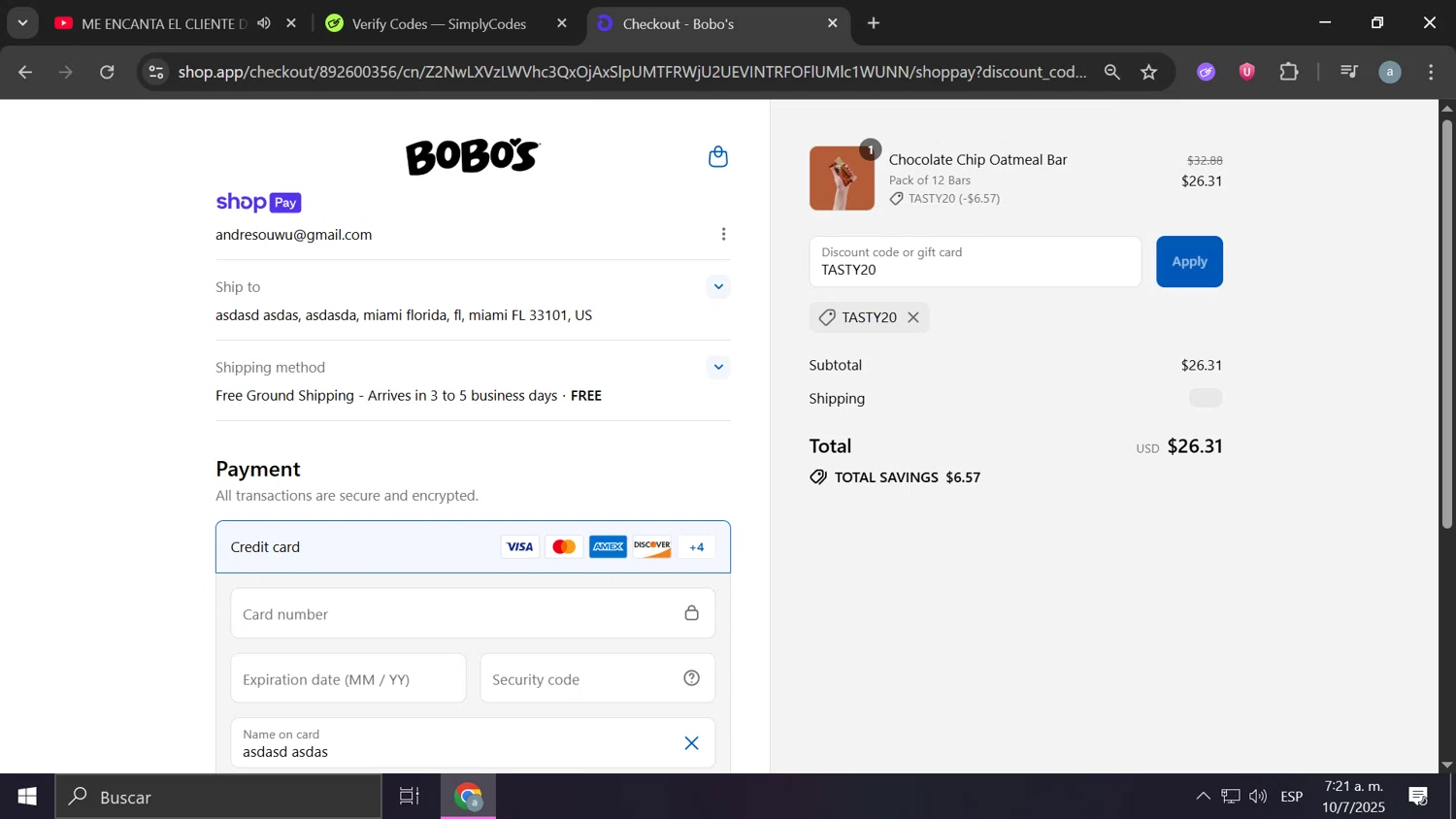
Task: Open the Chrome three-dot menu
Action: pyautogui.click(x=1432, y=72)
